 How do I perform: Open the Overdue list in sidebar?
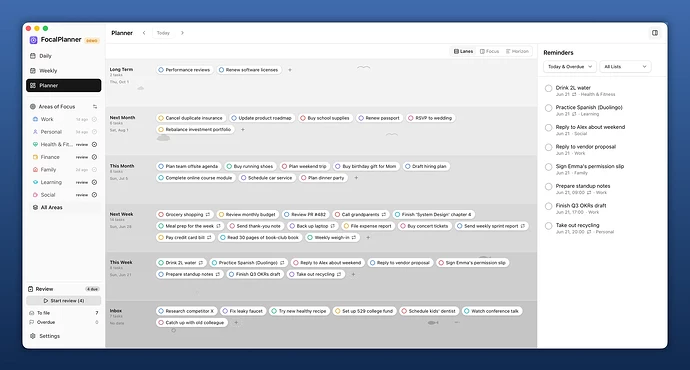[x=63, y=322]
